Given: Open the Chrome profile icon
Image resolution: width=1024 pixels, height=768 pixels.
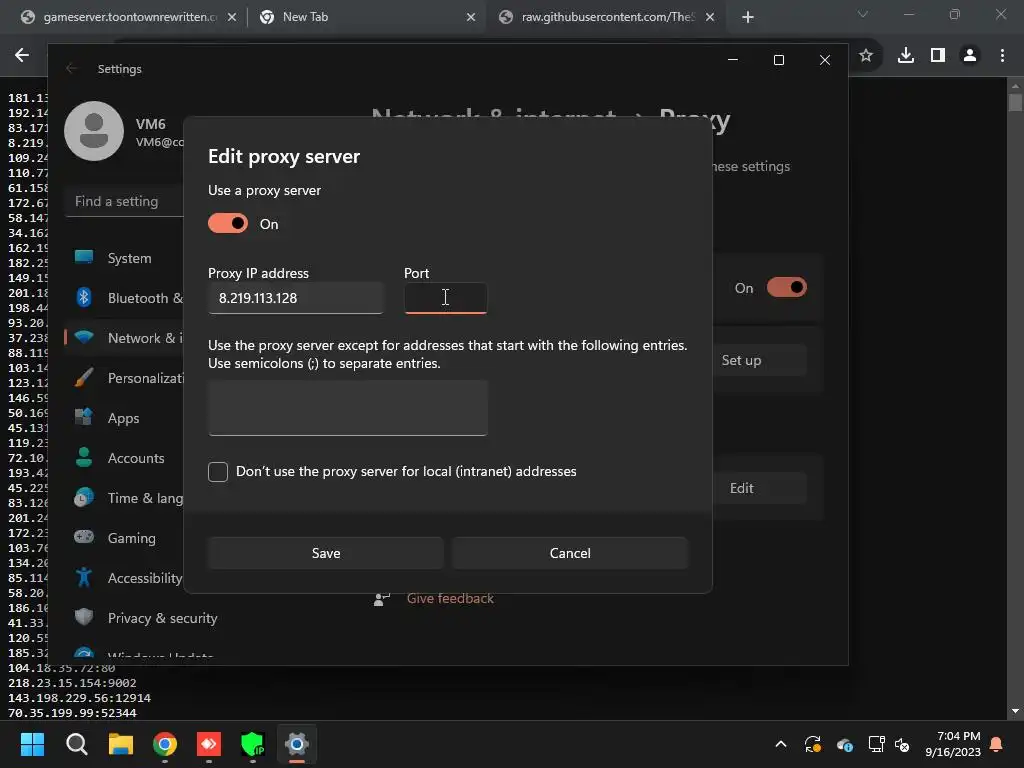Looking at the screenshot, I should tap(970, 56).
